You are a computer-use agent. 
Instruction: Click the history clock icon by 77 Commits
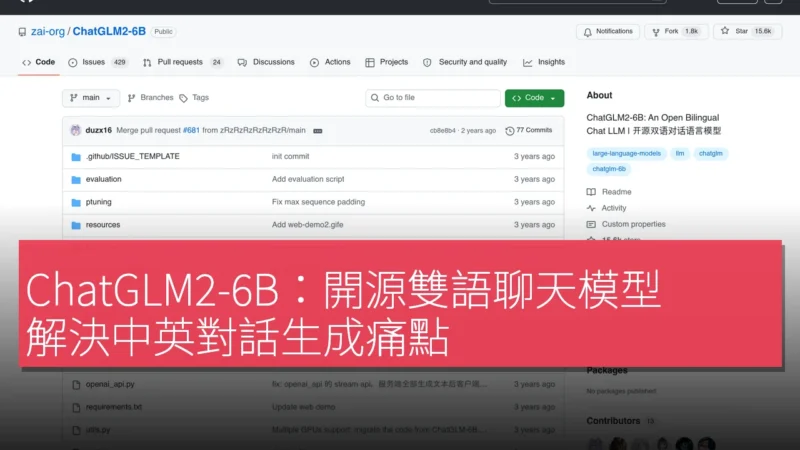[509, 131]
